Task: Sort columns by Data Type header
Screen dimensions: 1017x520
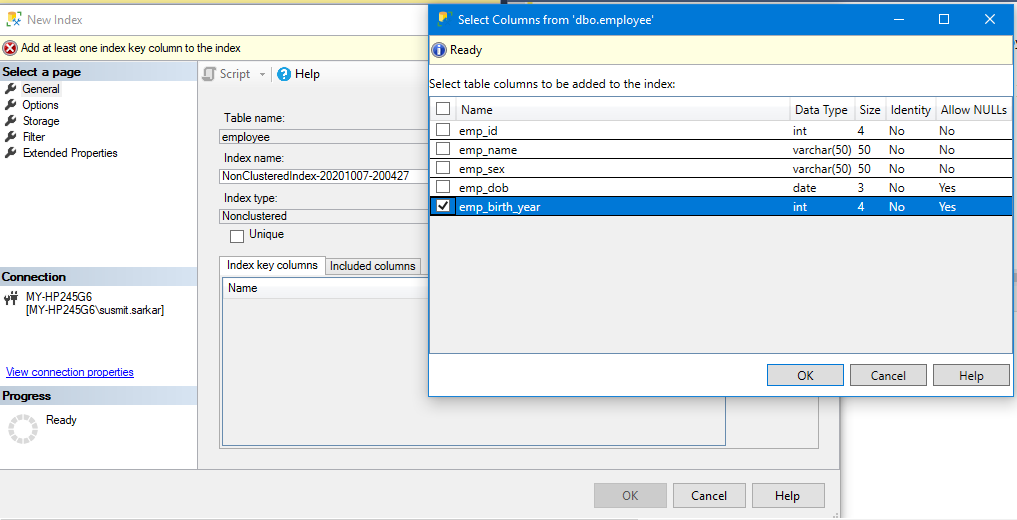Action: 820,110
